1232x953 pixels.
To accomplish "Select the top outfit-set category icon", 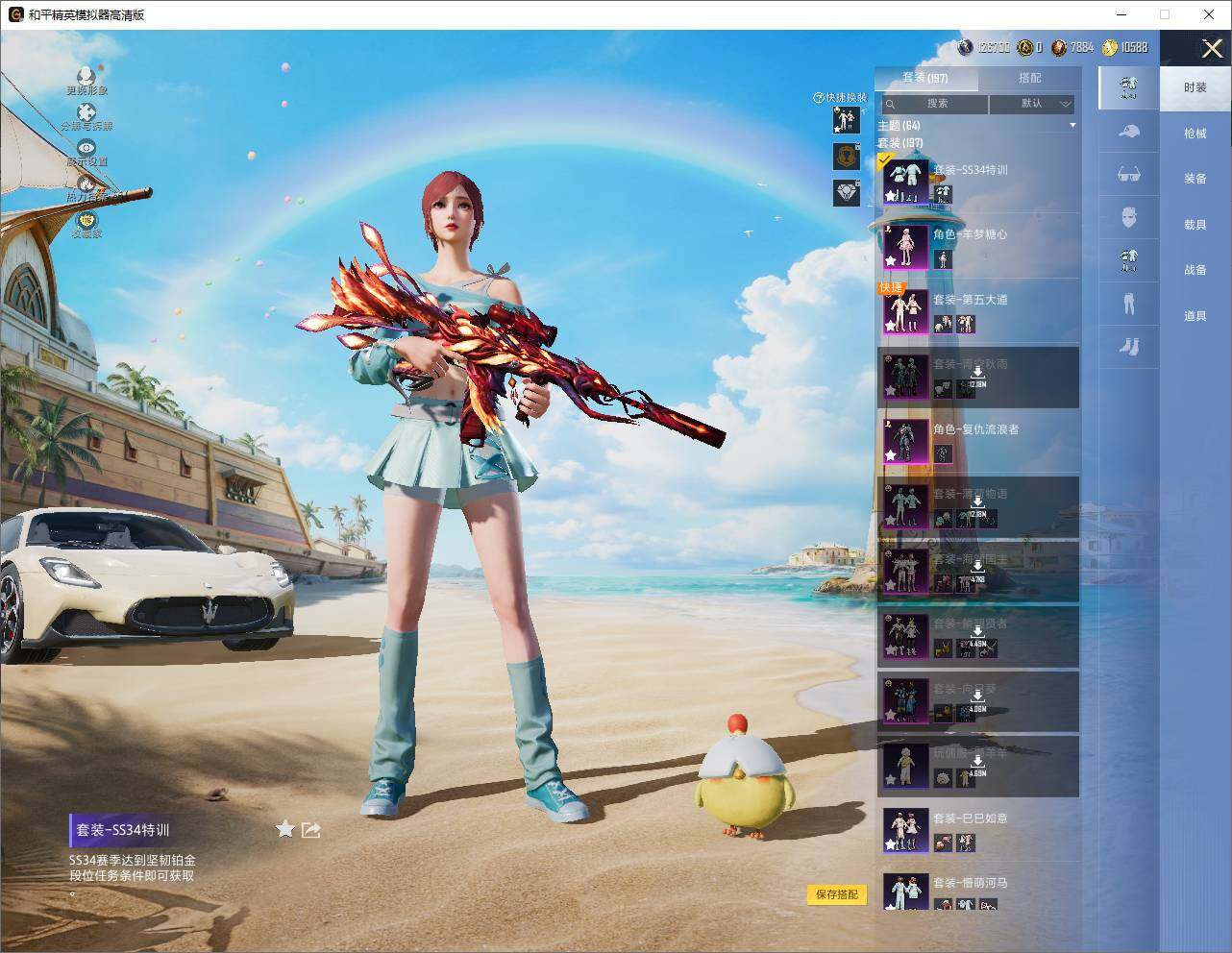I will [x=1129, y=87].
